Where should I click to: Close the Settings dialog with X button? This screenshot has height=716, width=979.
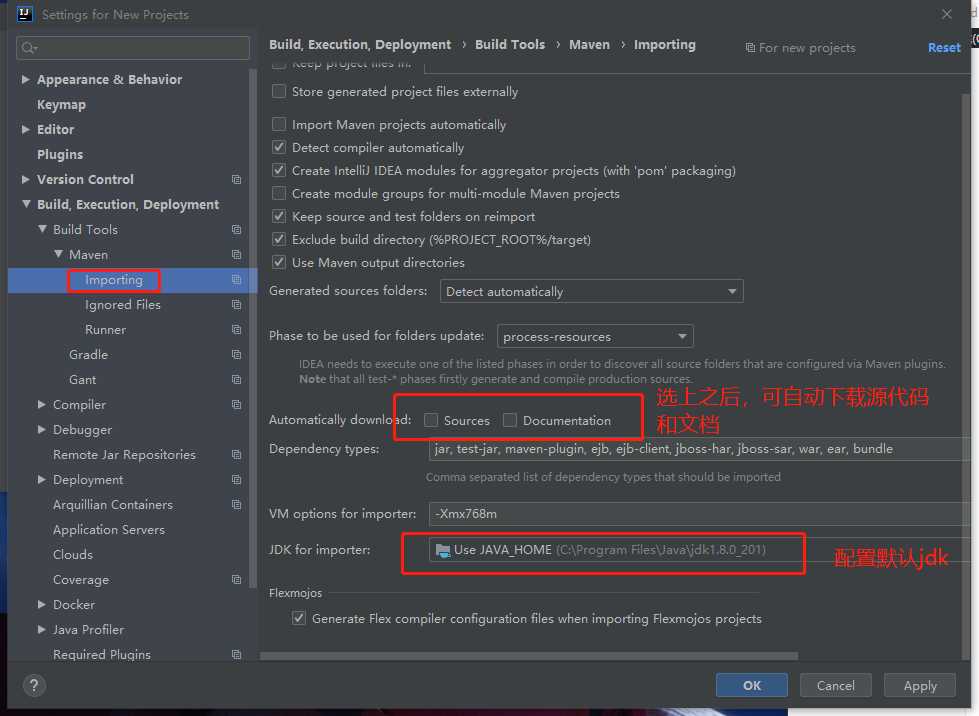point(947,14)
